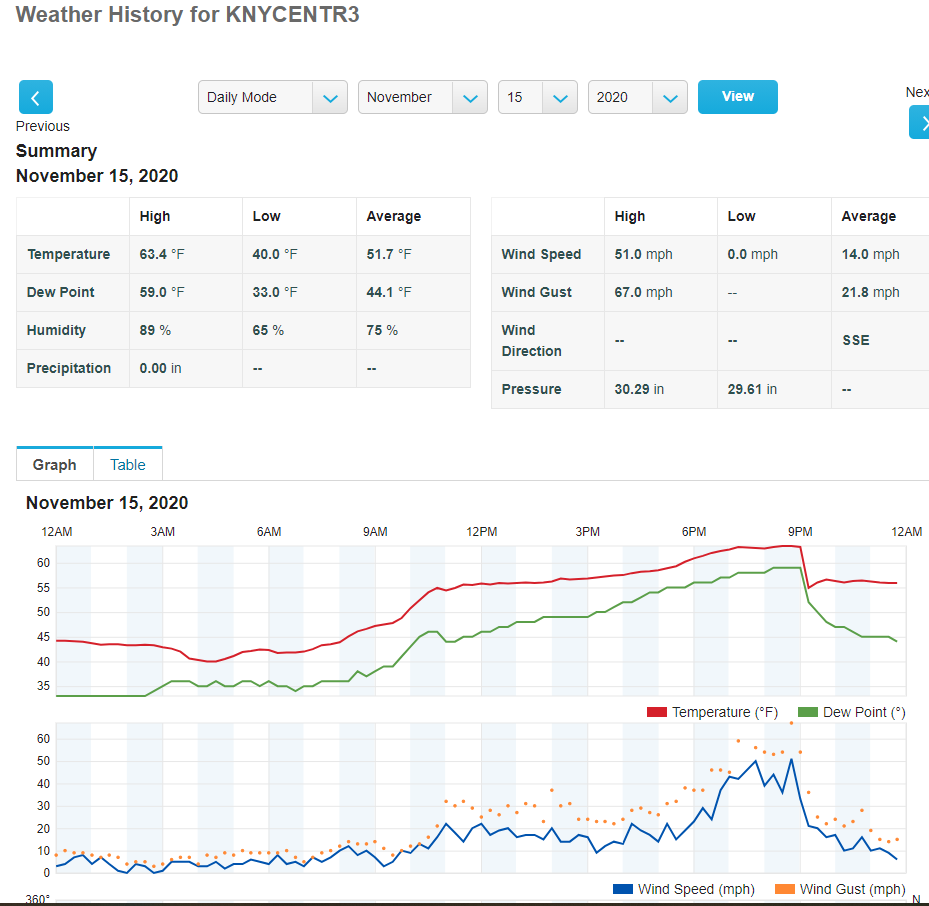Go to the next day arrow
This screenshot has width=929, height=906.
(919, 122)
